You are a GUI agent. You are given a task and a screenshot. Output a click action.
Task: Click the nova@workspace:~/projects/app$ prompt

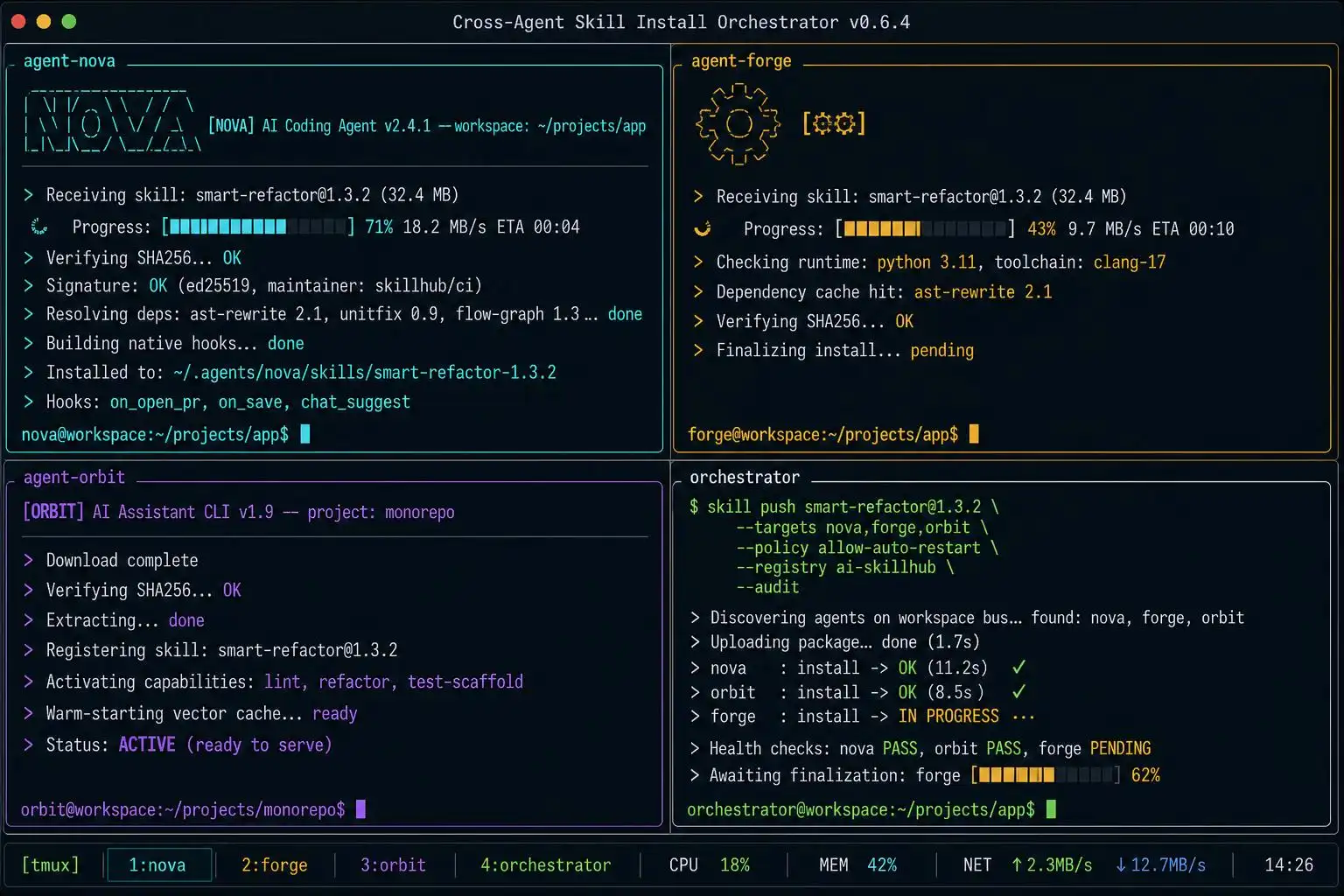point(155,434)
